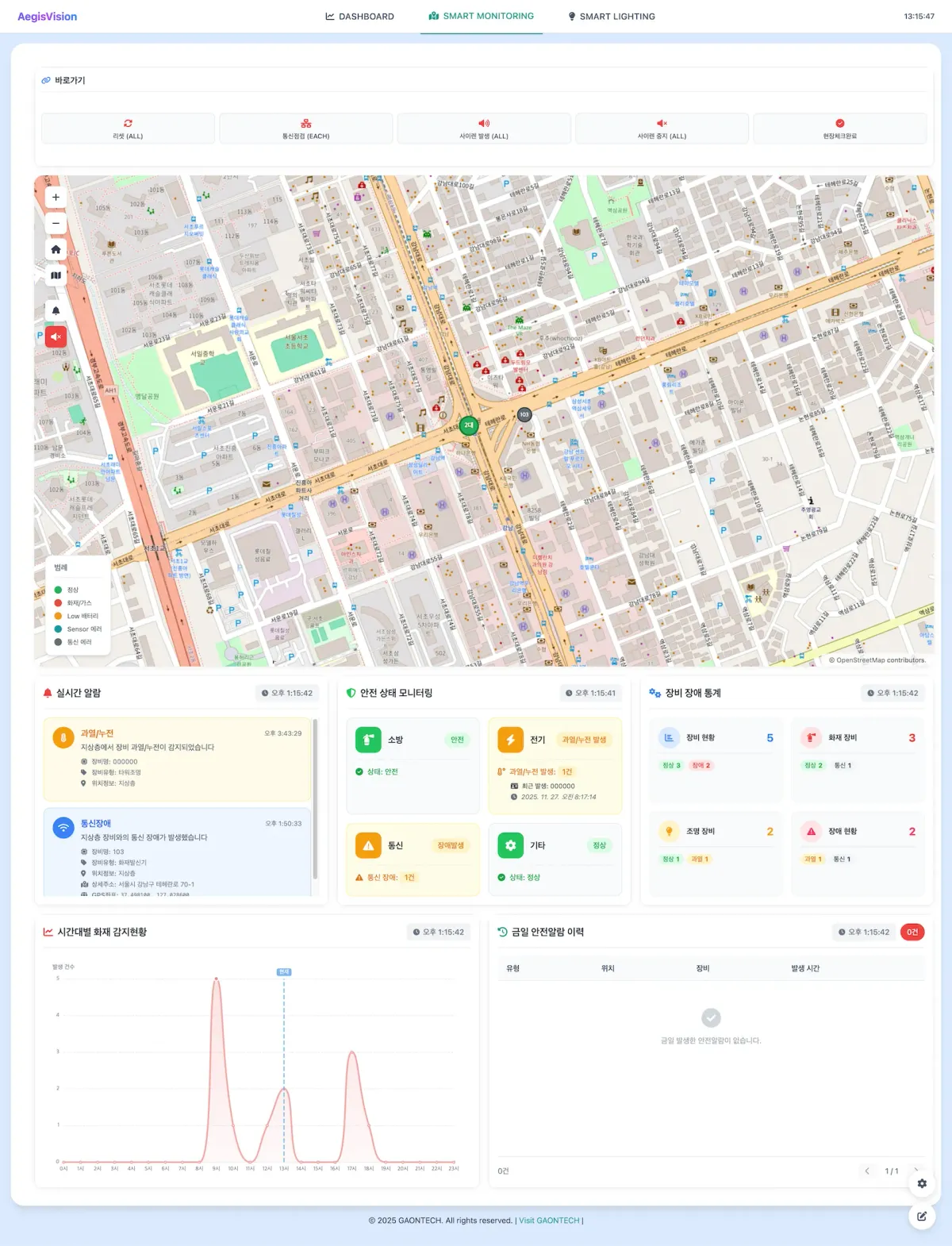The height and width of the screenshot is (1246, 952).
Task: Switch to SMART LIGHTING tab
Action: 611,17
